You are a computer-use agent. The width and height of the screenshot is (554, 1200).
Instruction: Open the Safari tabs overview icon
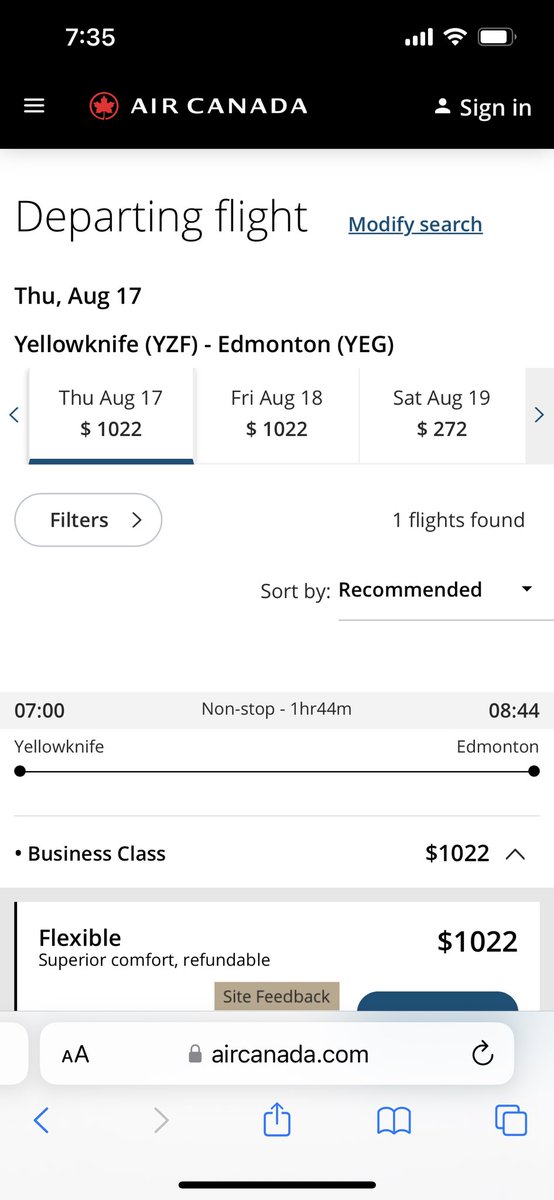511,1121
